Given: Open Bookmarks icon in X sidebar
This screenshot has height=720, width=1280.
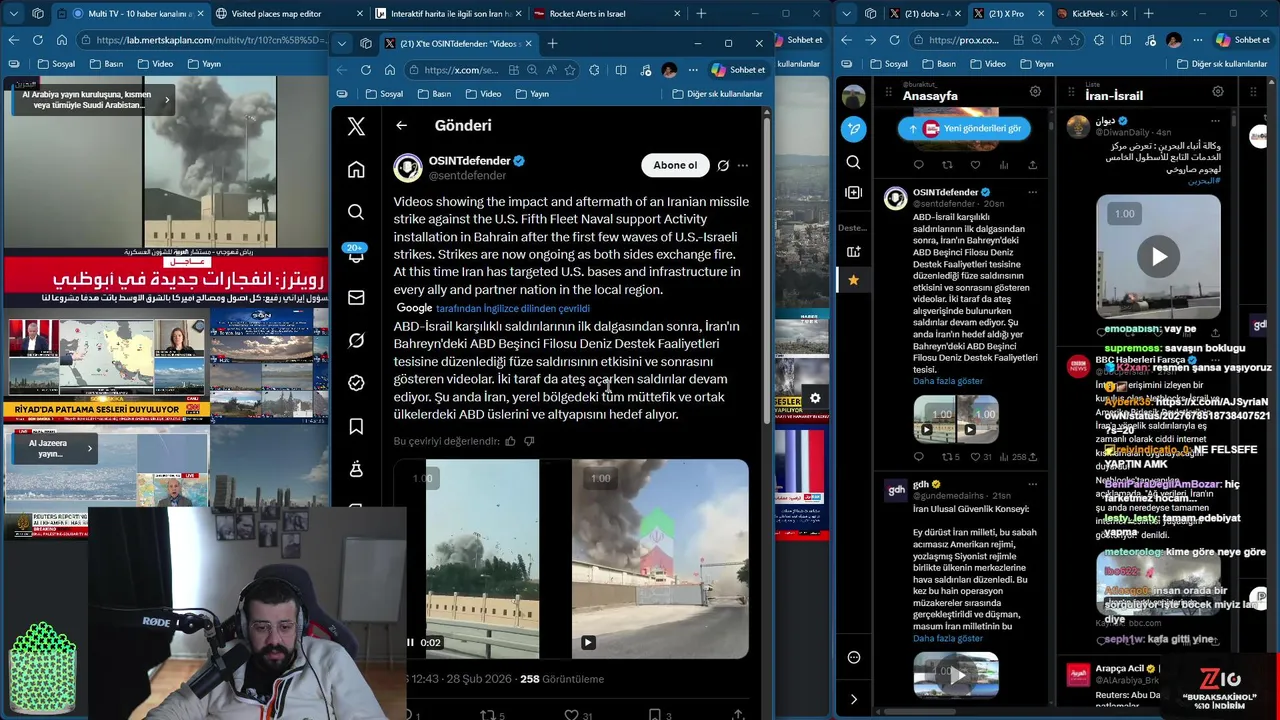Looking at the screenshot, I should point(356,426).
